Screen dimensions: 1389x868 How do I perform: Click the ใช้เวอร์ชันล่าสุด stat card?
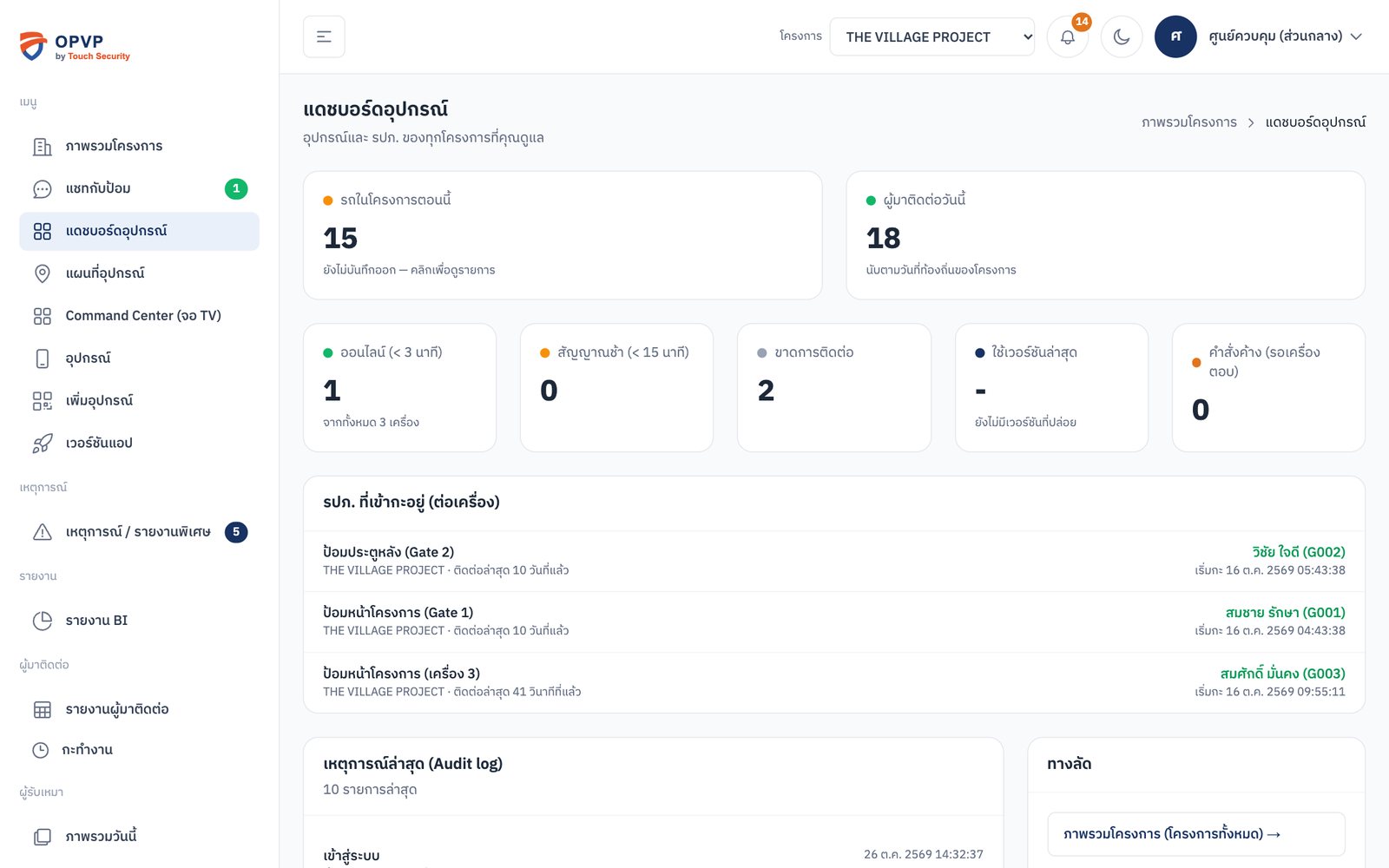[1051, 388]
